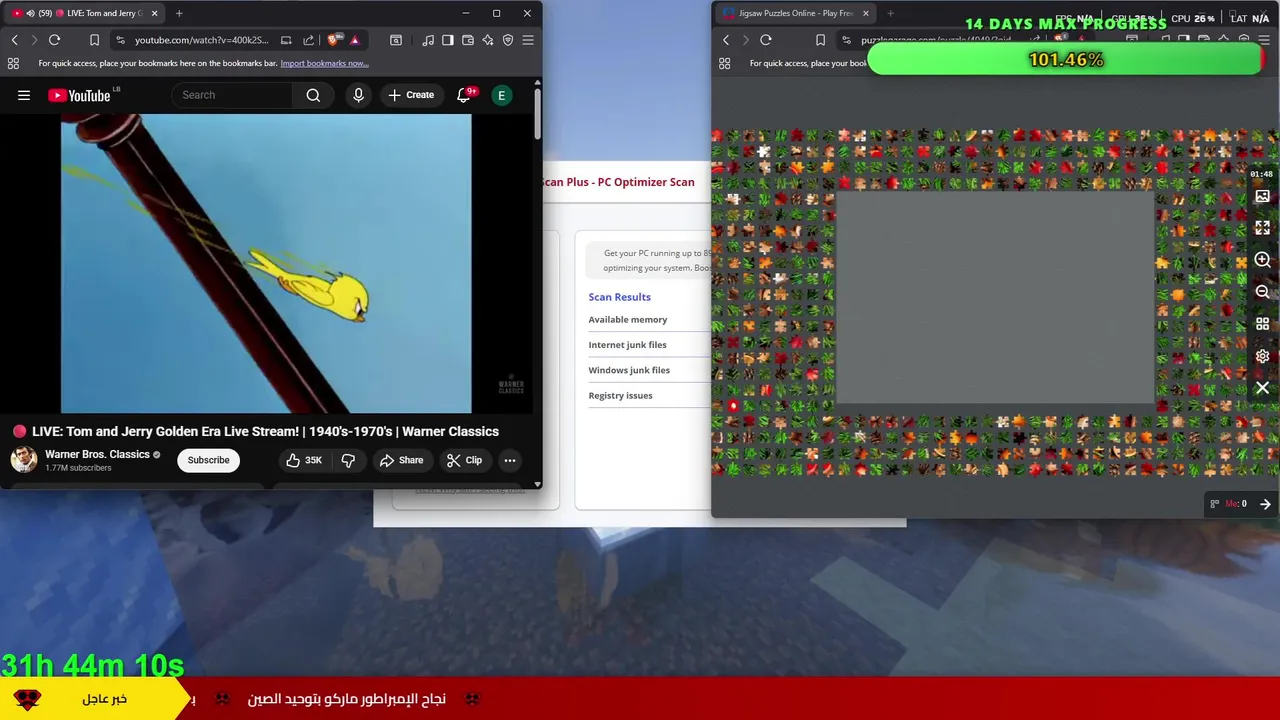Reload the YouTube page
Image resolution: width=1280 pixels, height=720 pixels.
54,40
